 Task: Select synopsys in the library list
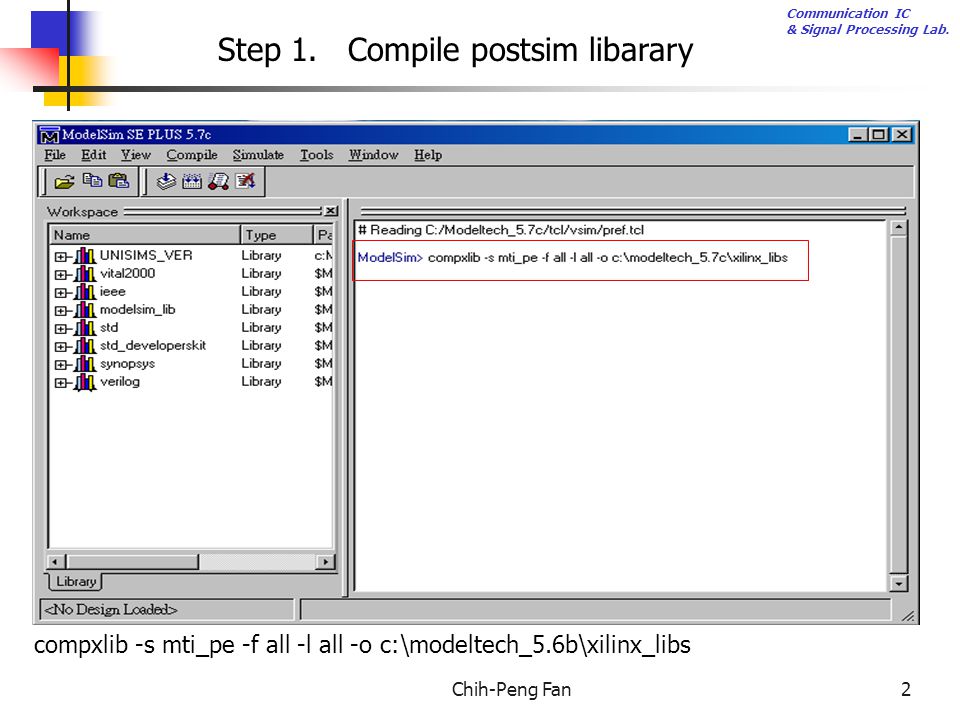pos(127,364)
